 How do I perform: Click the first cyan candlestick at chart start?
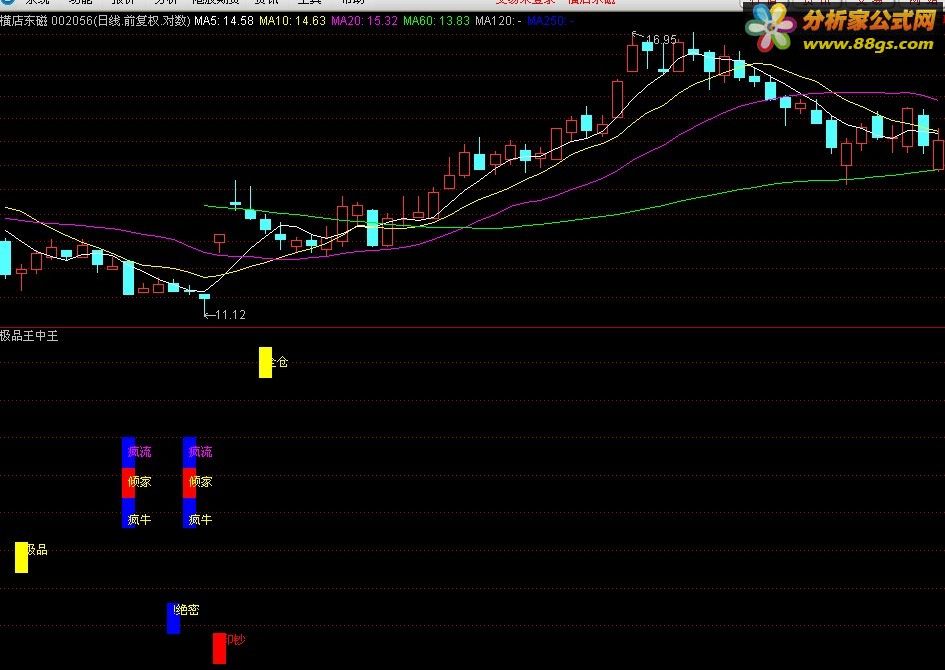[x=5, y=258]
